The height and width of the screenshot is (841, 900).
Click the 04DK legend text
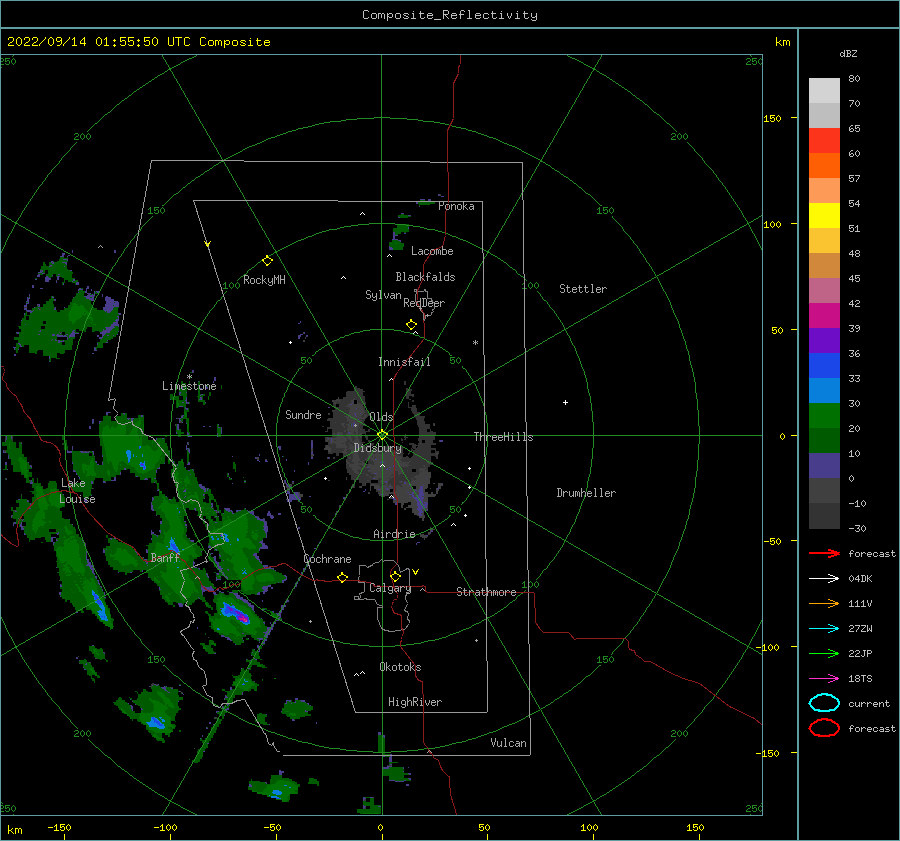tap(860, 579)
